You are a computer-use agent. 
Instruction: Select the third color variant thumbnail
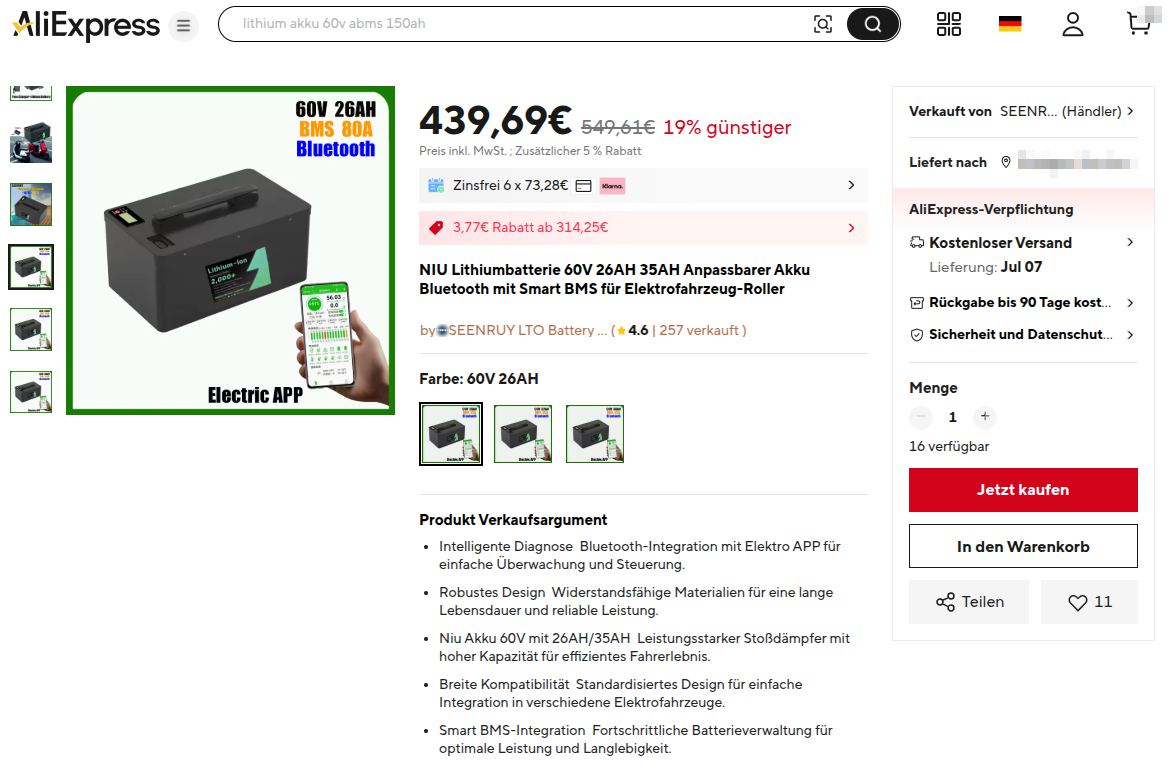click(x=595, y=434)
